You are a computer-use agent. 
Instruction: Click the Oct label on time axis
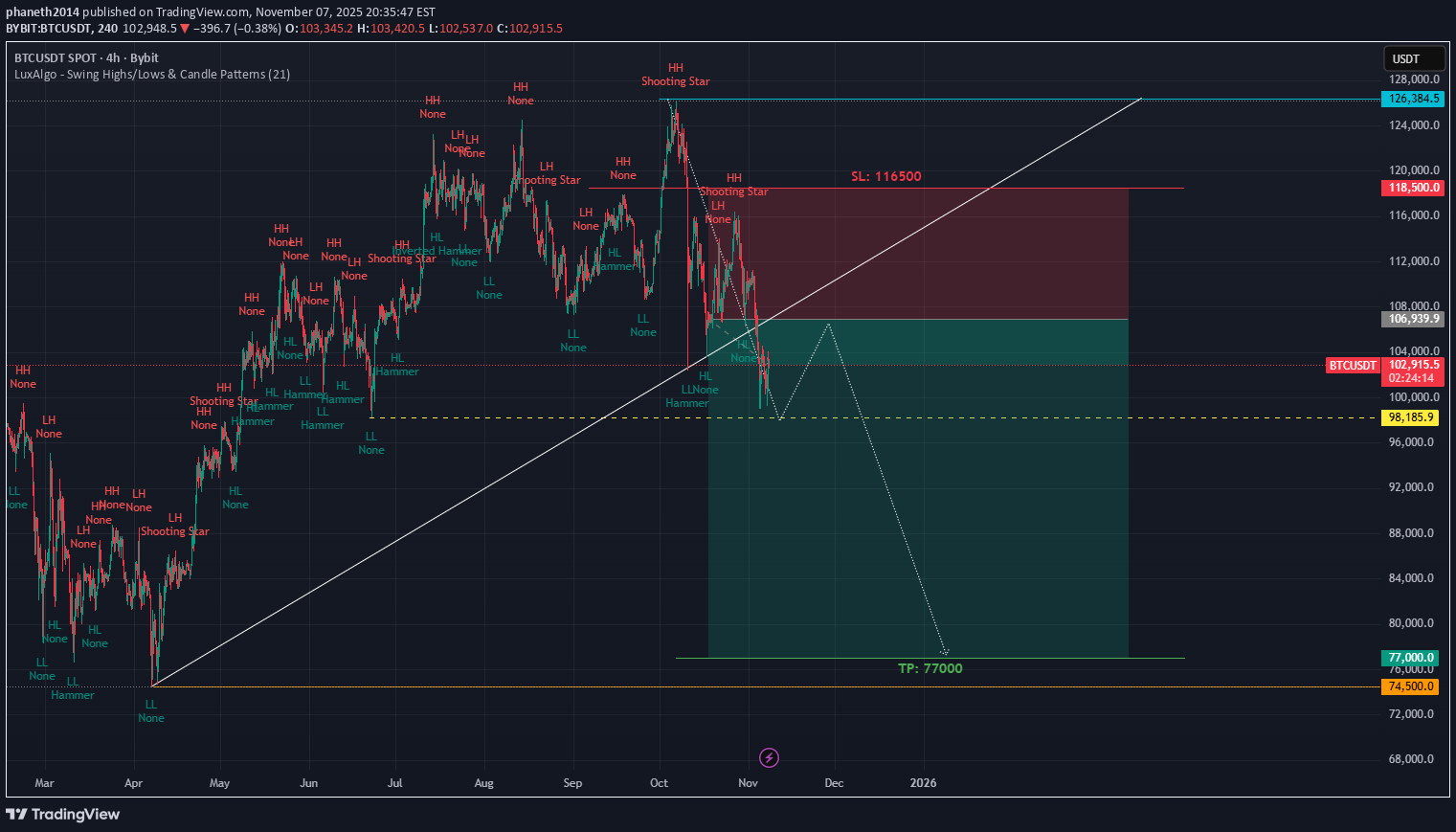(659, 783)
